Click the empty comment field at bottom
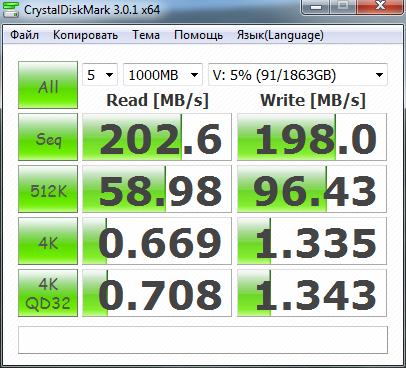 pyautogui.click(x=203, y=340)
